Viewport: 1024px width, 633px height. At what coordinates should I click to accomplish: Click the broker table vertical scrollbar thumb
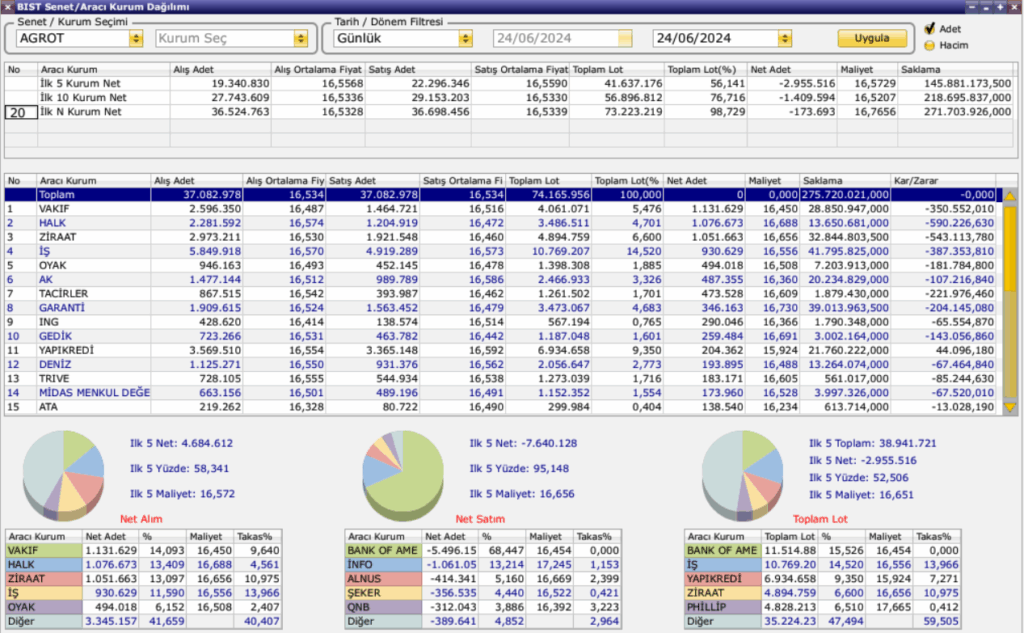1010,248
